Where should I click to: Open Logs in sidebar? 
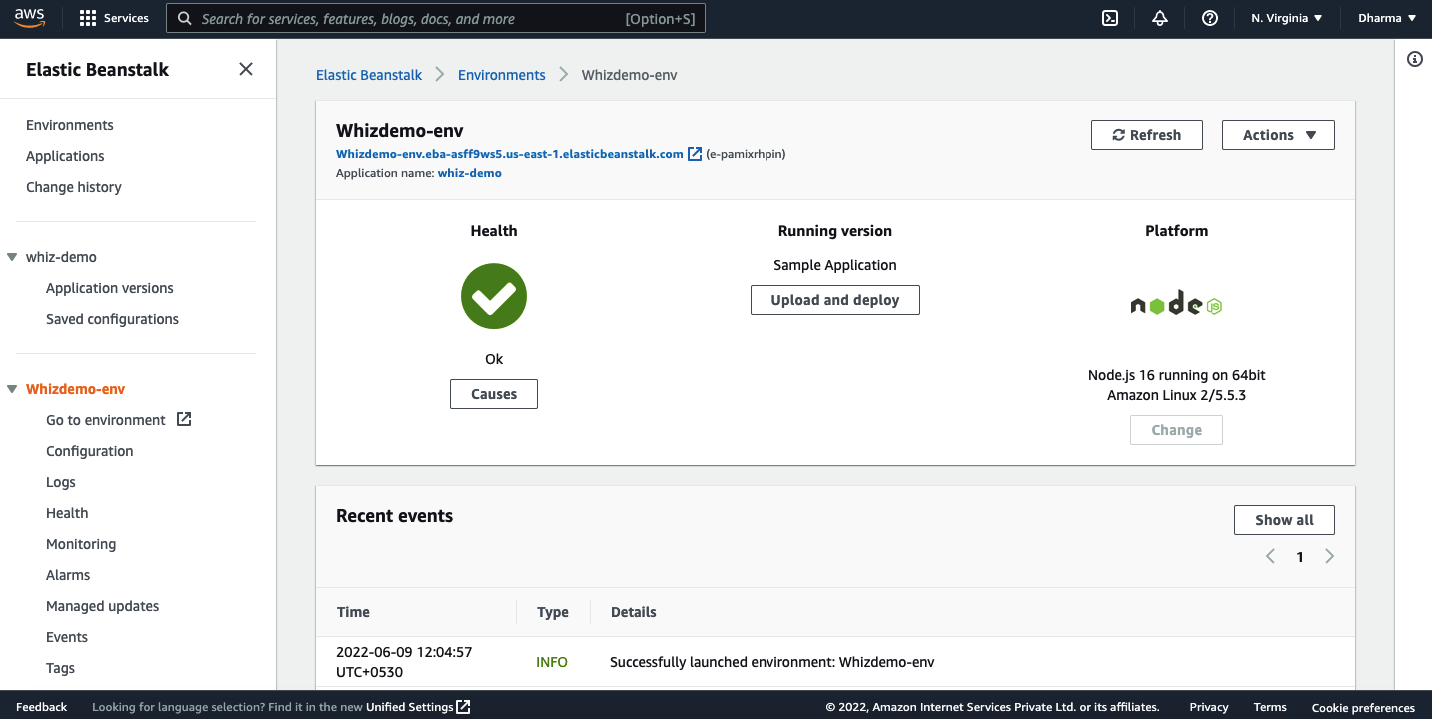pos(61,482)
